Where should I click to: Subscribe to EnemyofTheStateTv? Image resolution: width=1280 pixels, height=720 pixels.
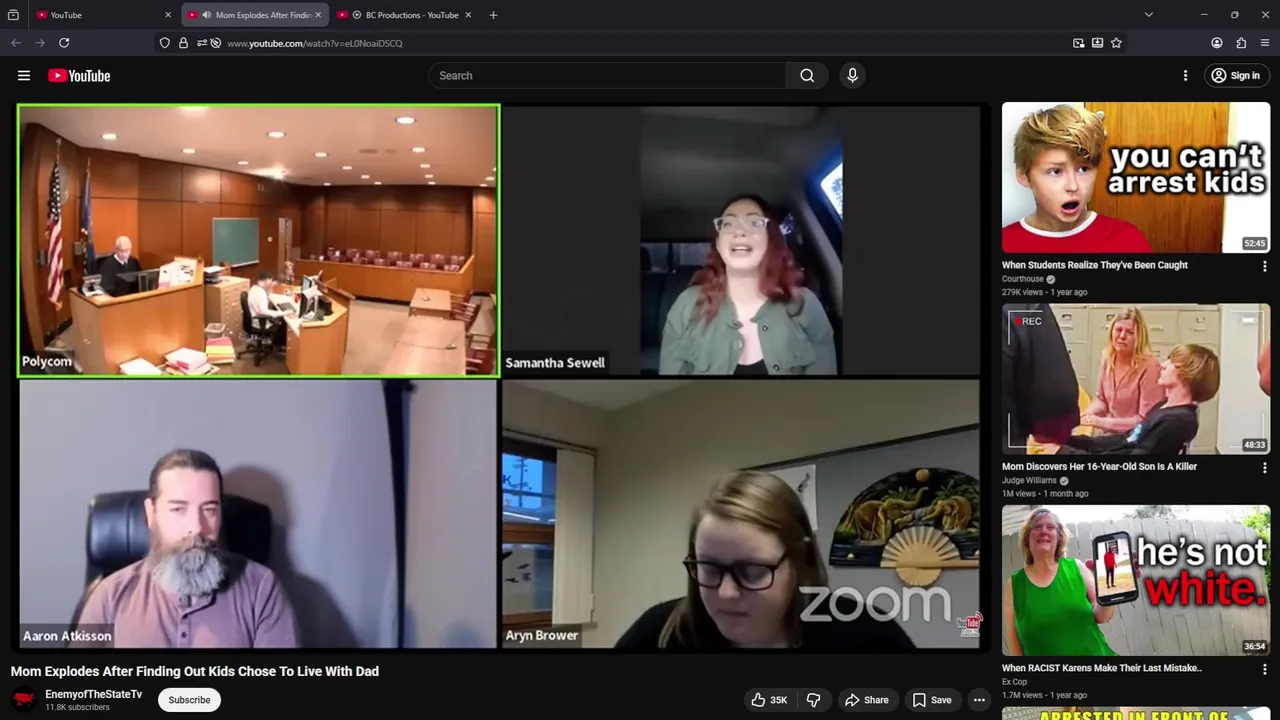click(x=189, y=700)
